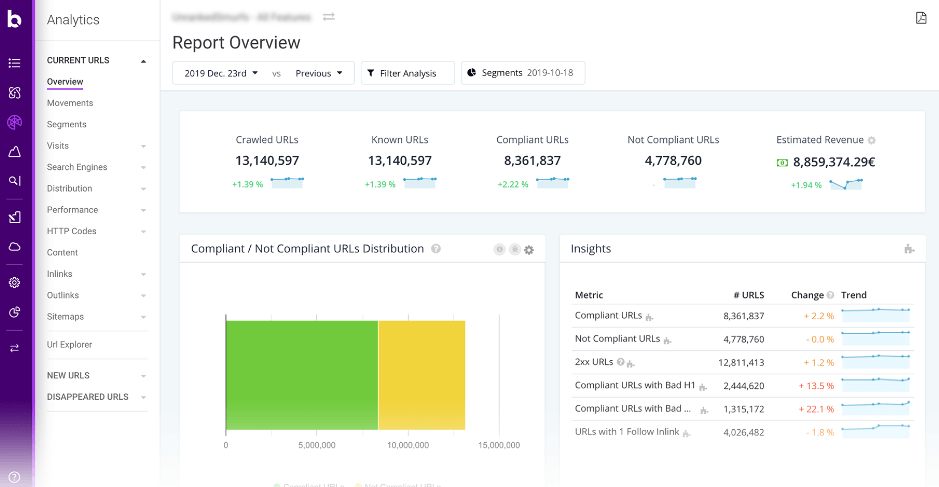939x487 pixels.
Task: Click the Estimated Revenue settings icon
Action: (x=872, y=140)
